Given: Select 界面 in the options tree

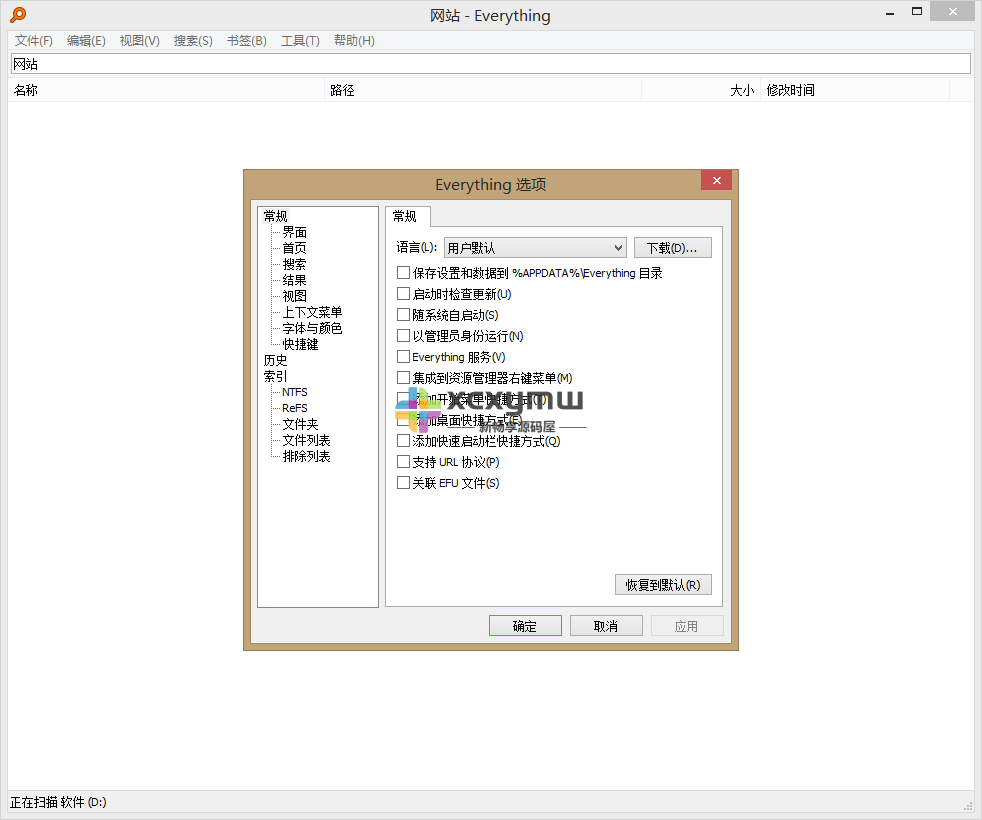Looking at the screenshot, I should coord(293,231).
